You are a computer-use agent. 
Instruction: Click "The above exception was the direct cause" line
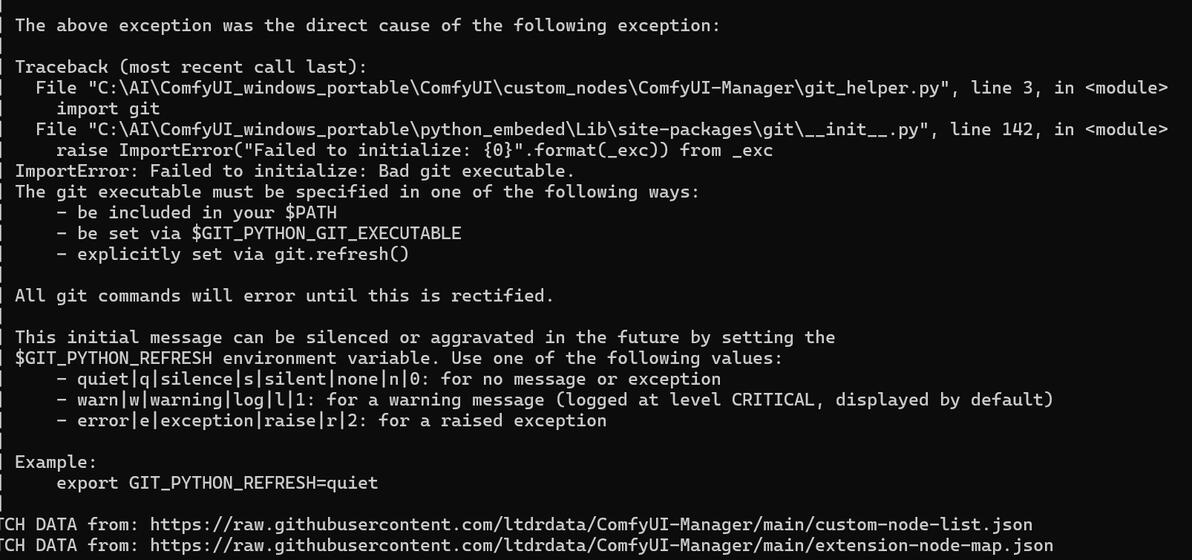point(367,25)
